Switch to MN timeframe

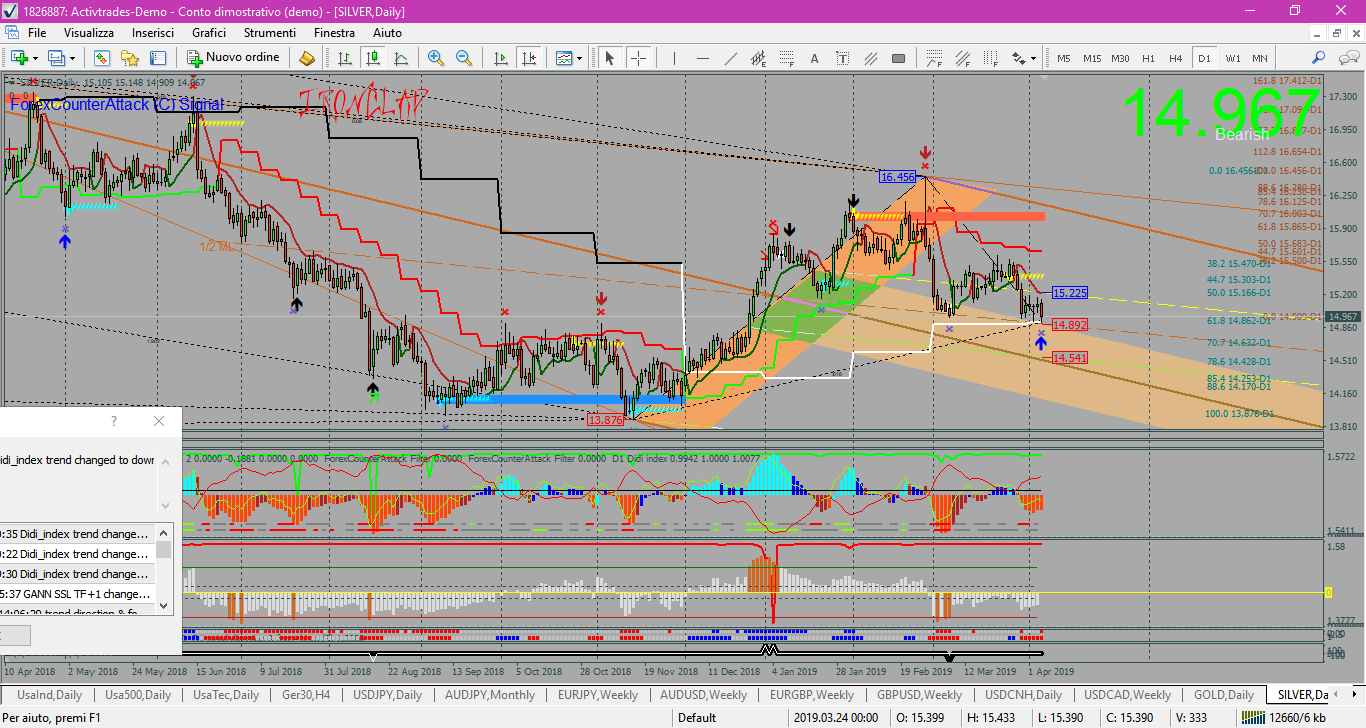(x=1259, y=58)
